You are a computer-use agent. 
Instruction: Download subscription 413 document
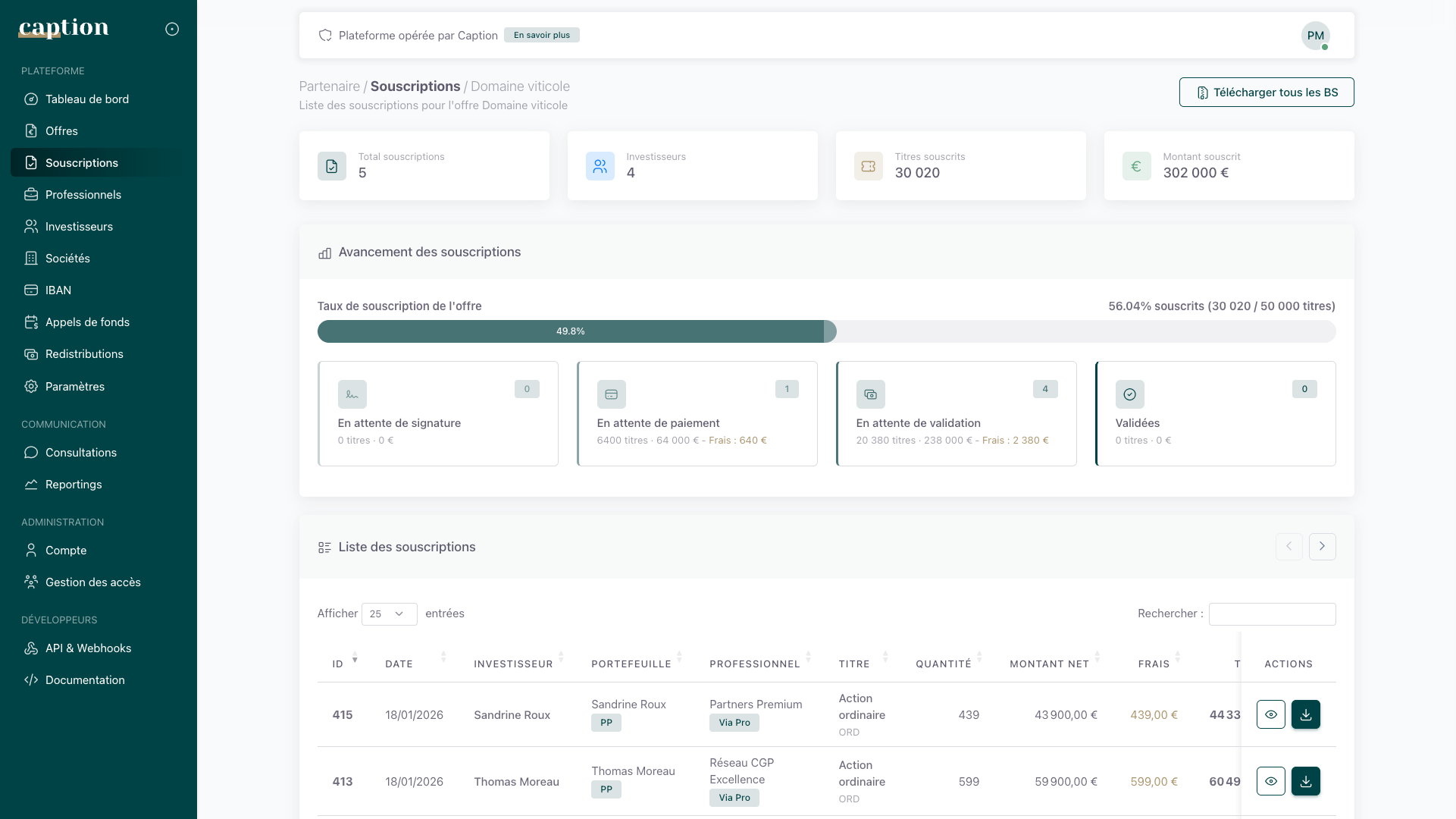(1305, 781)
